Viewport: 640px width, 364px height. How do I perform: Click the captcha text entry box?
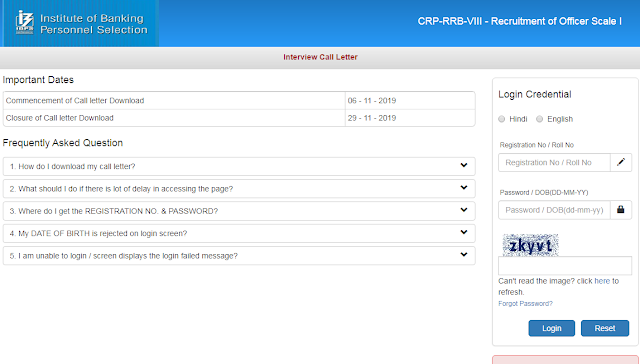(x=565, y=266)
